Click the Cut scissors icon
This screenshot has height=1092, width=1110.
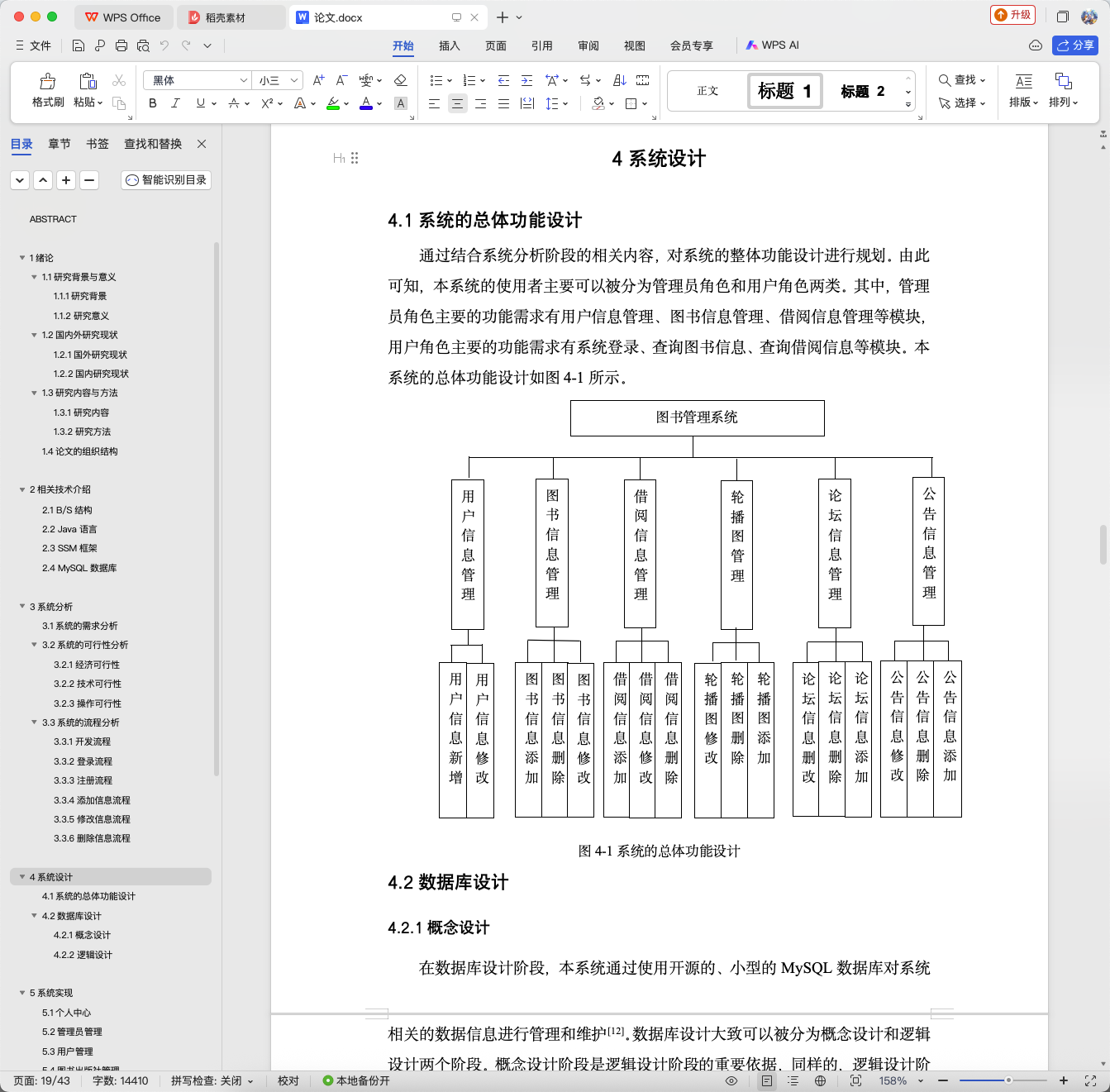pyautogui.click(x=119, y=80)
